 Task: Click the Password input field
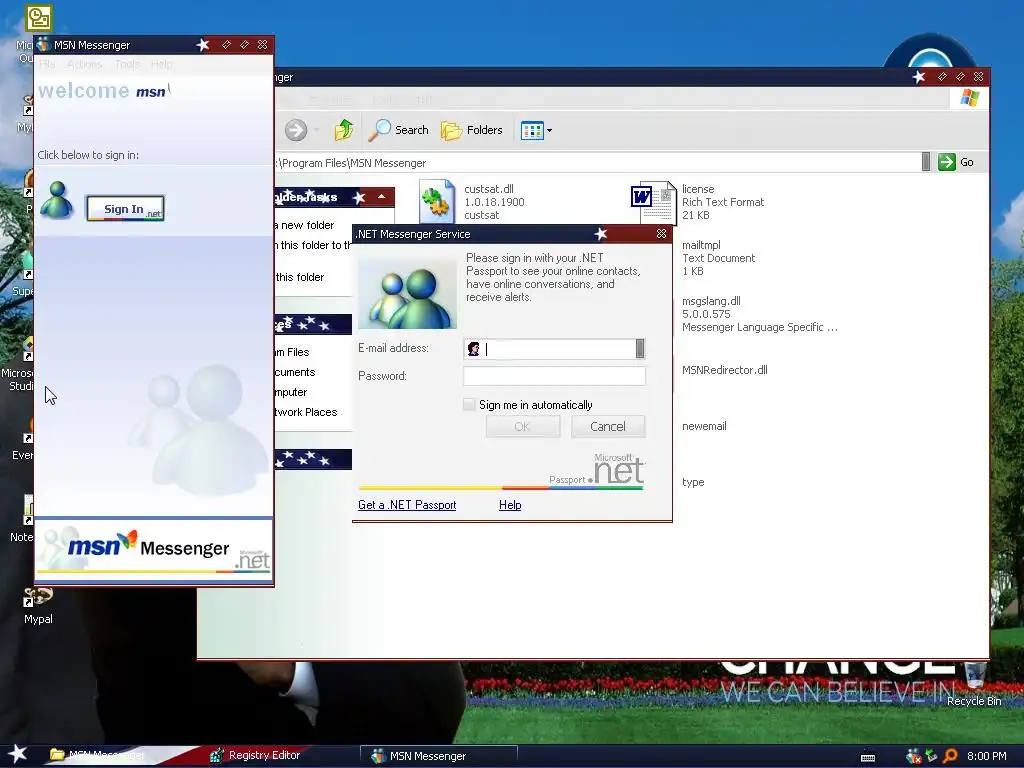point(554,376)
